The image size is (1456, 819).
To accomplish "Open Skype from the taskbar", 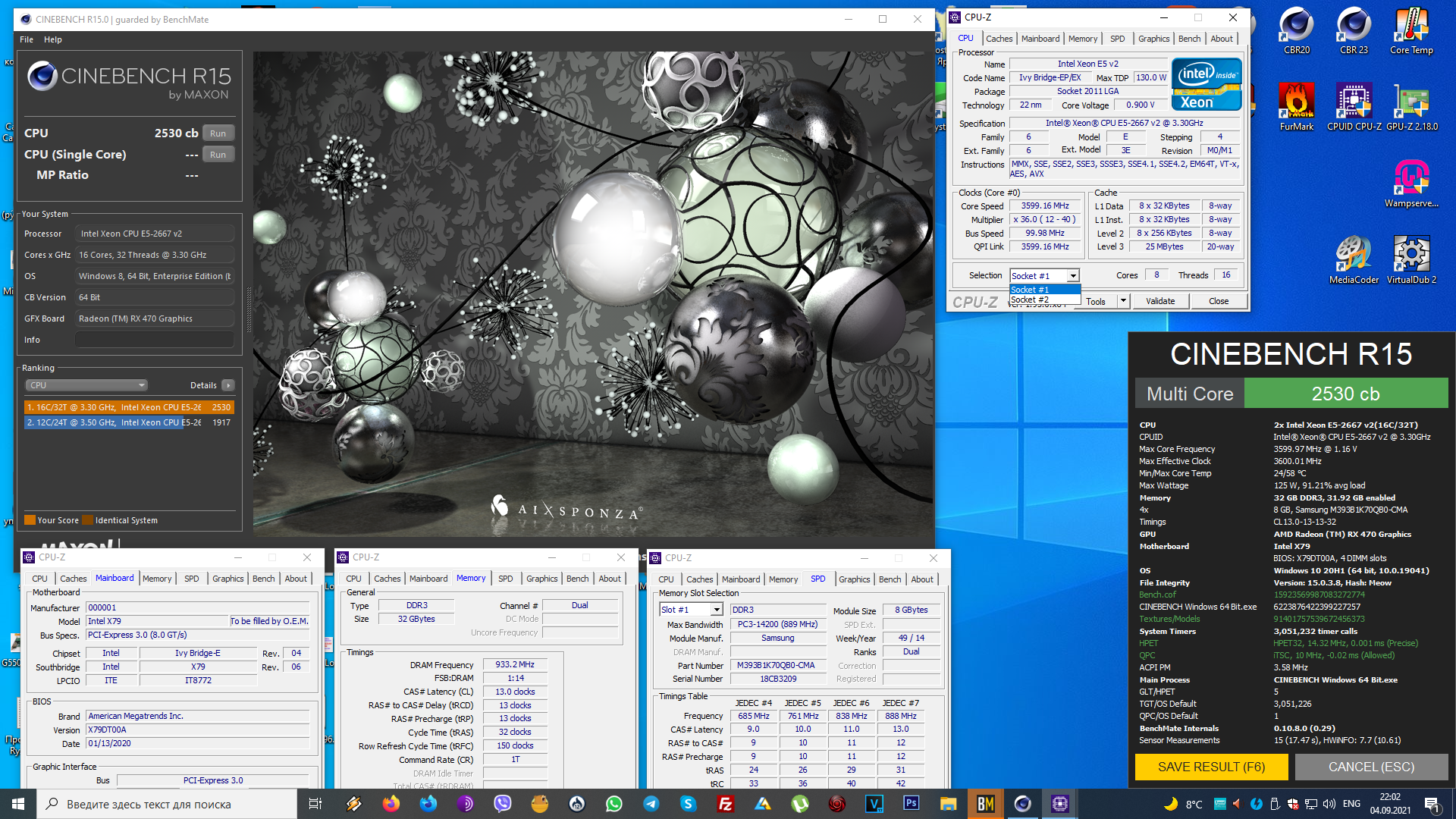I will pos(689,804).
